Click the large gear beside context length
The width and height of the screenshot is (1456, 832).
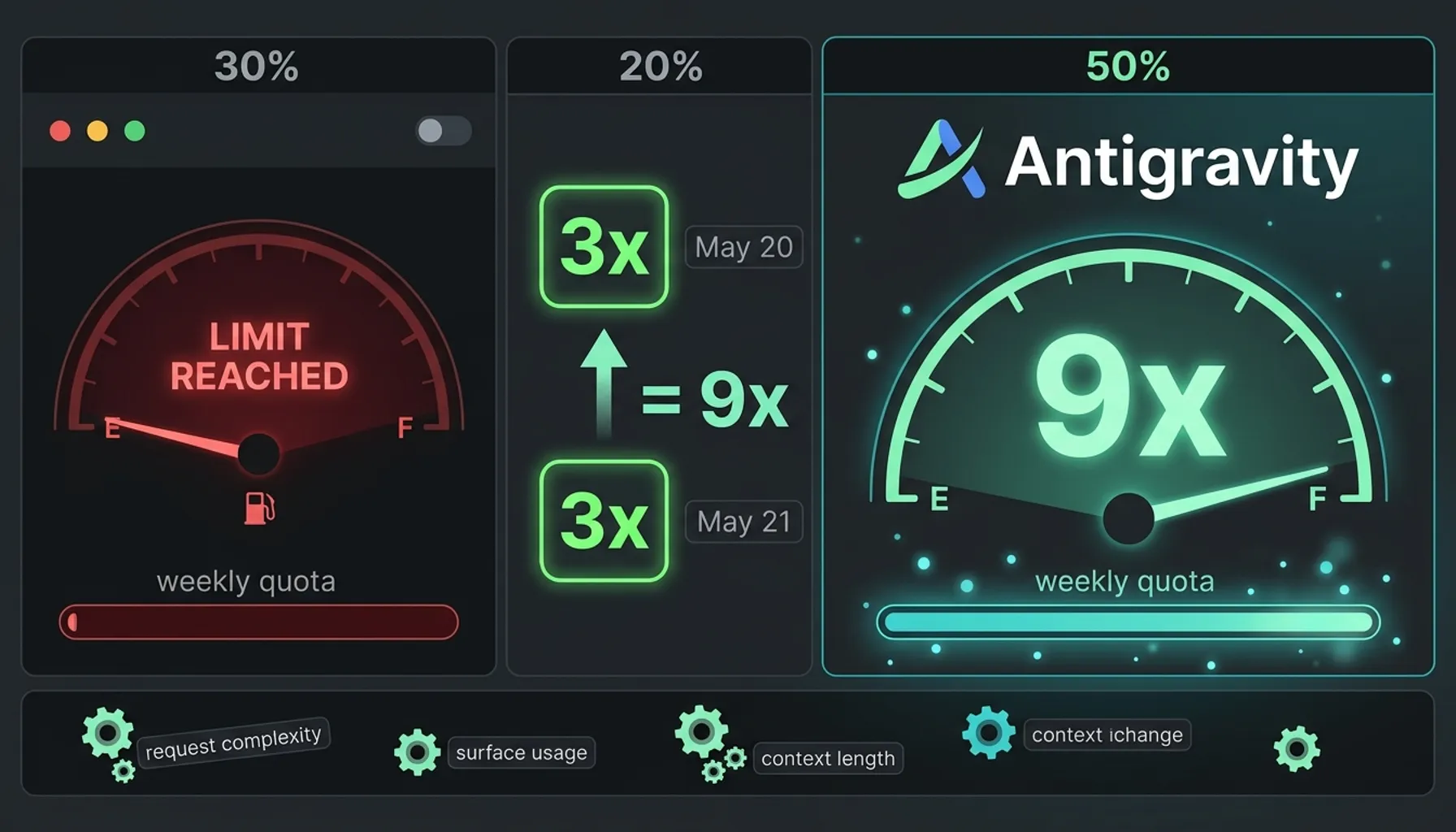tap(701, 731)
